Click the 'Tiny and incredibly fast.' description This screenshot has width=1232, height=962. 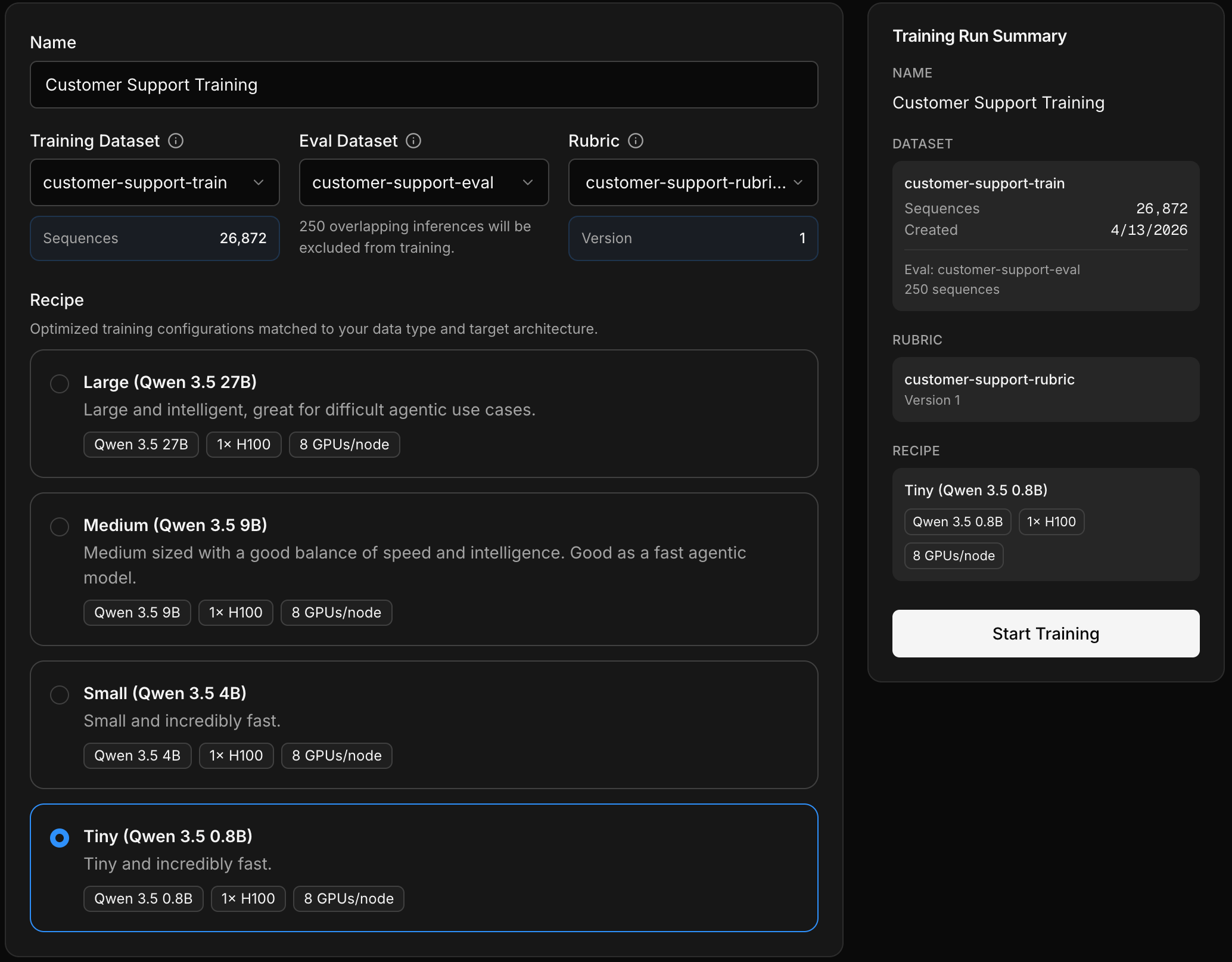[178, 864]
